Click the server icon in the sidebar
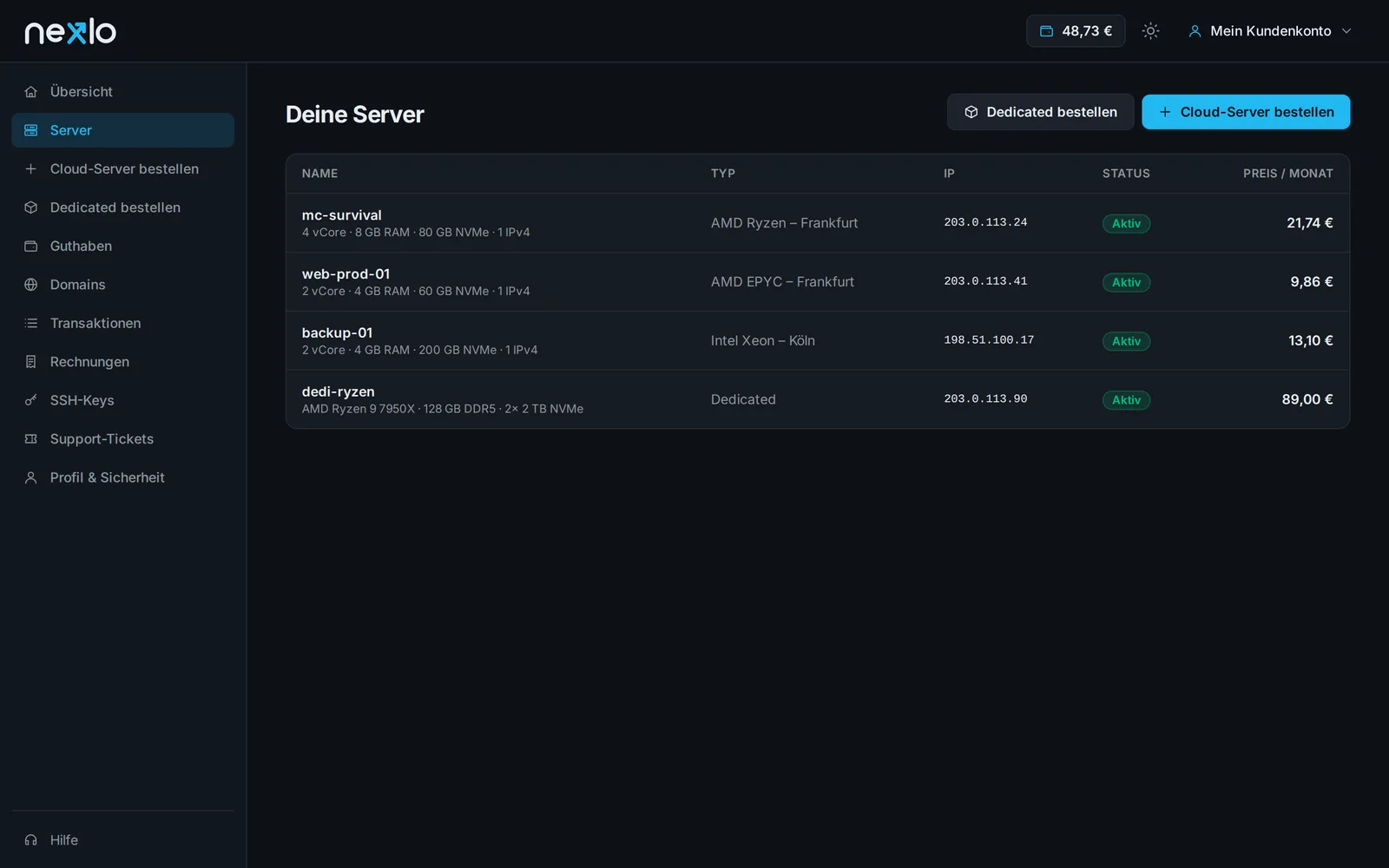The image size is (1389, 868). coord(31,130)
